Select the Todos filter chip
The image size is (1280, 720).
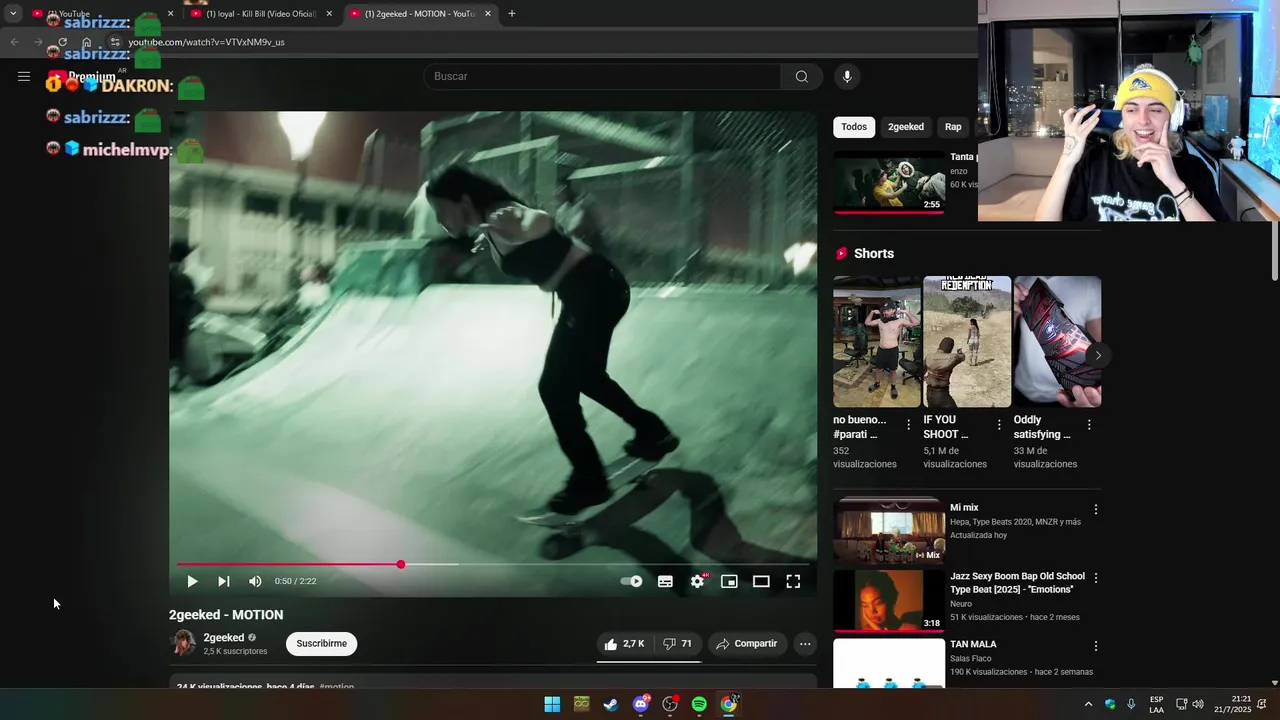pos(854,127)
